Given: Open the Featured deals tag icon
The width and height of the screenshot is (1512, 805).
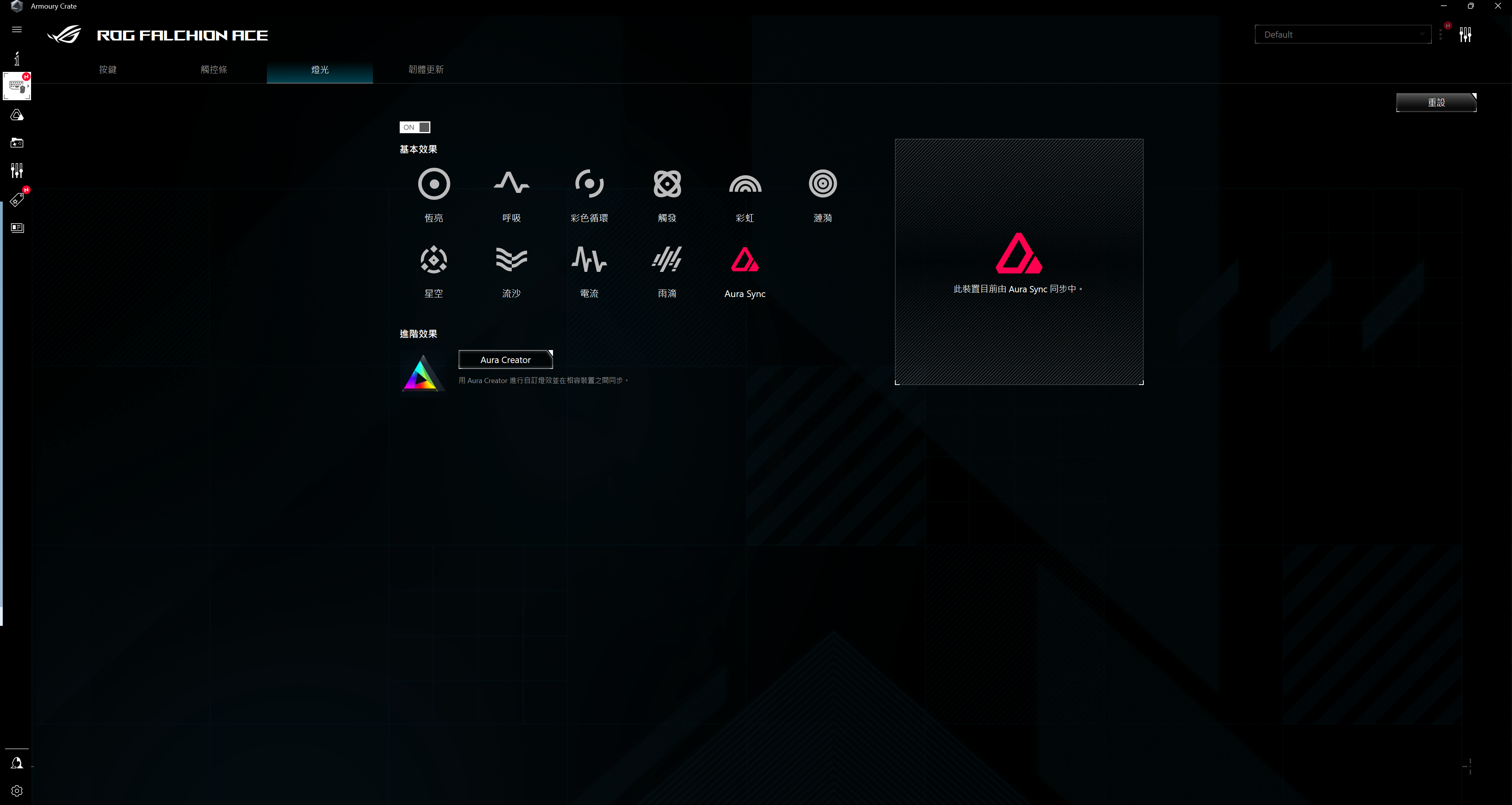Looking at the screenshot, I should (17, 200).
